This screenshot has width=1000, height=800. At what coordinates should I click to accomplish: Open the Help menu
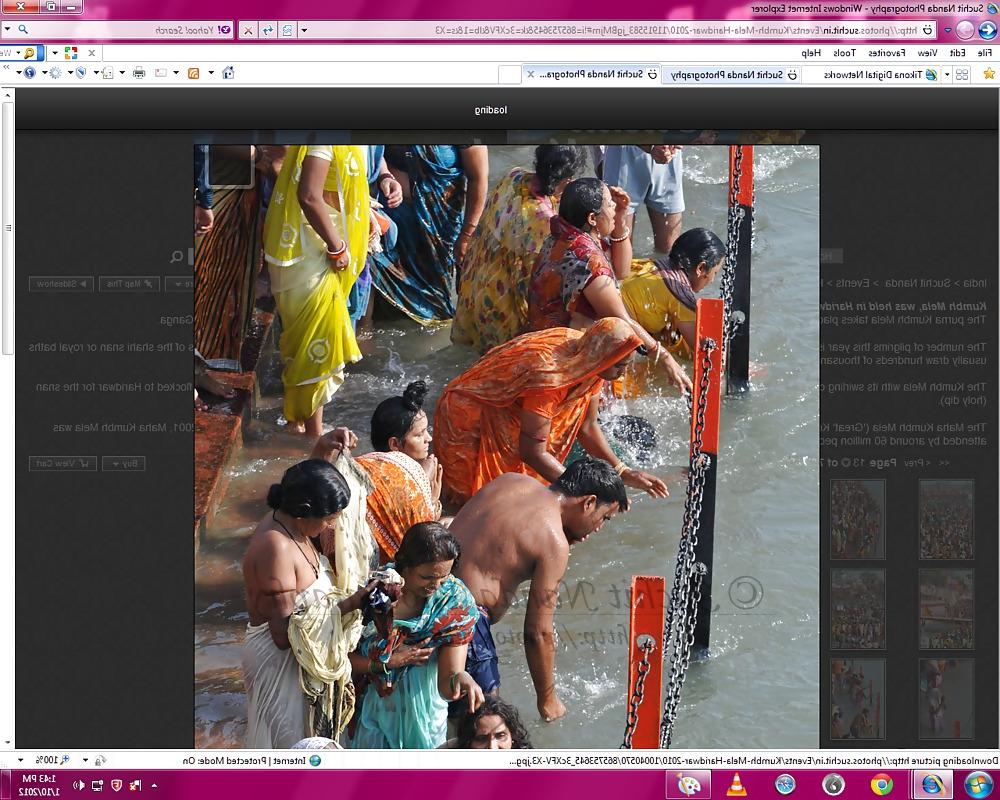click(811, 53)
